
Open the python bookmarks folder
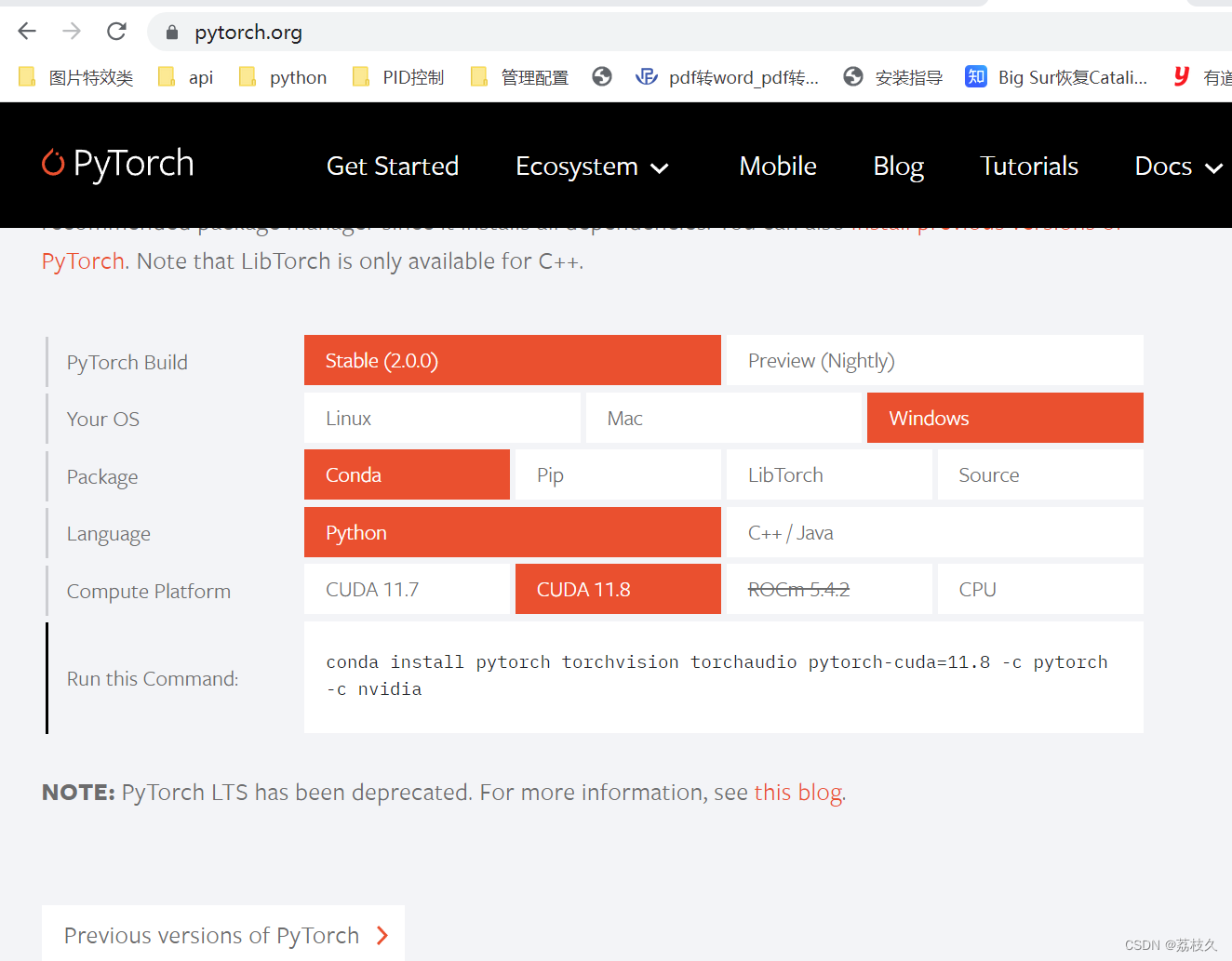(x=283, y=77)
